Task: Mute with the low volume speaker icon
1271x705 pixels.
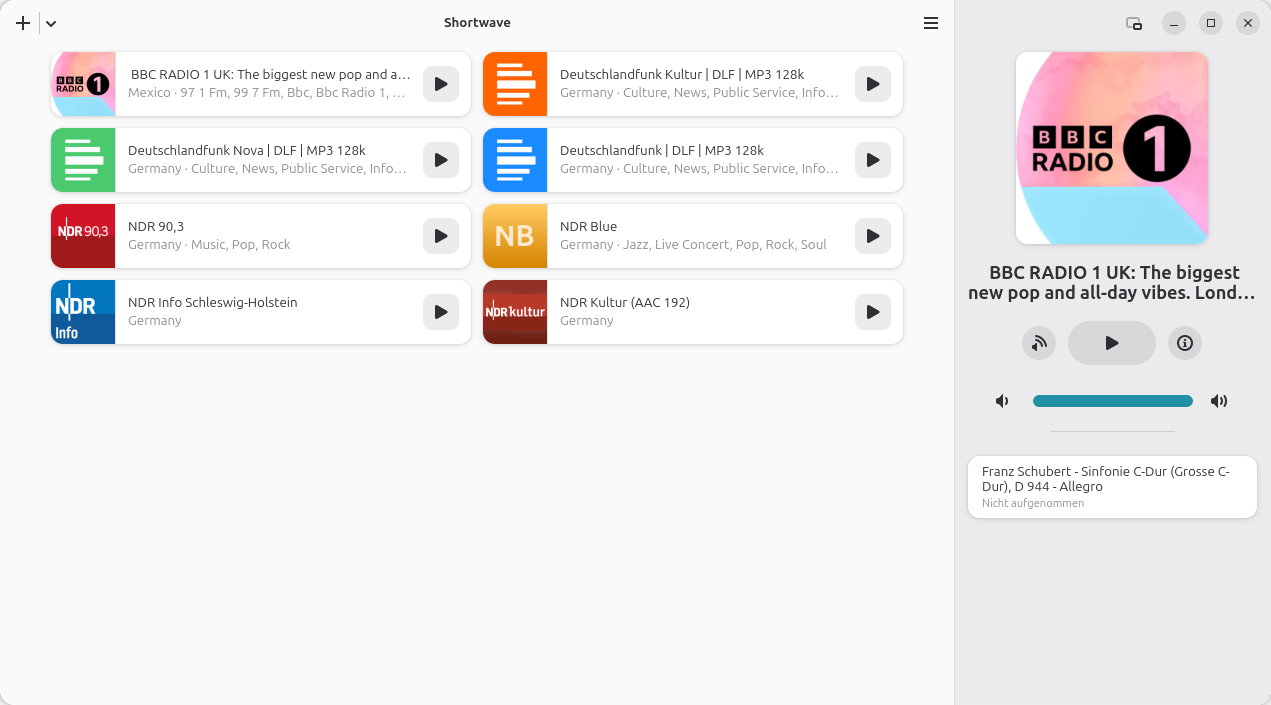Action: (x=1002, y=401)
